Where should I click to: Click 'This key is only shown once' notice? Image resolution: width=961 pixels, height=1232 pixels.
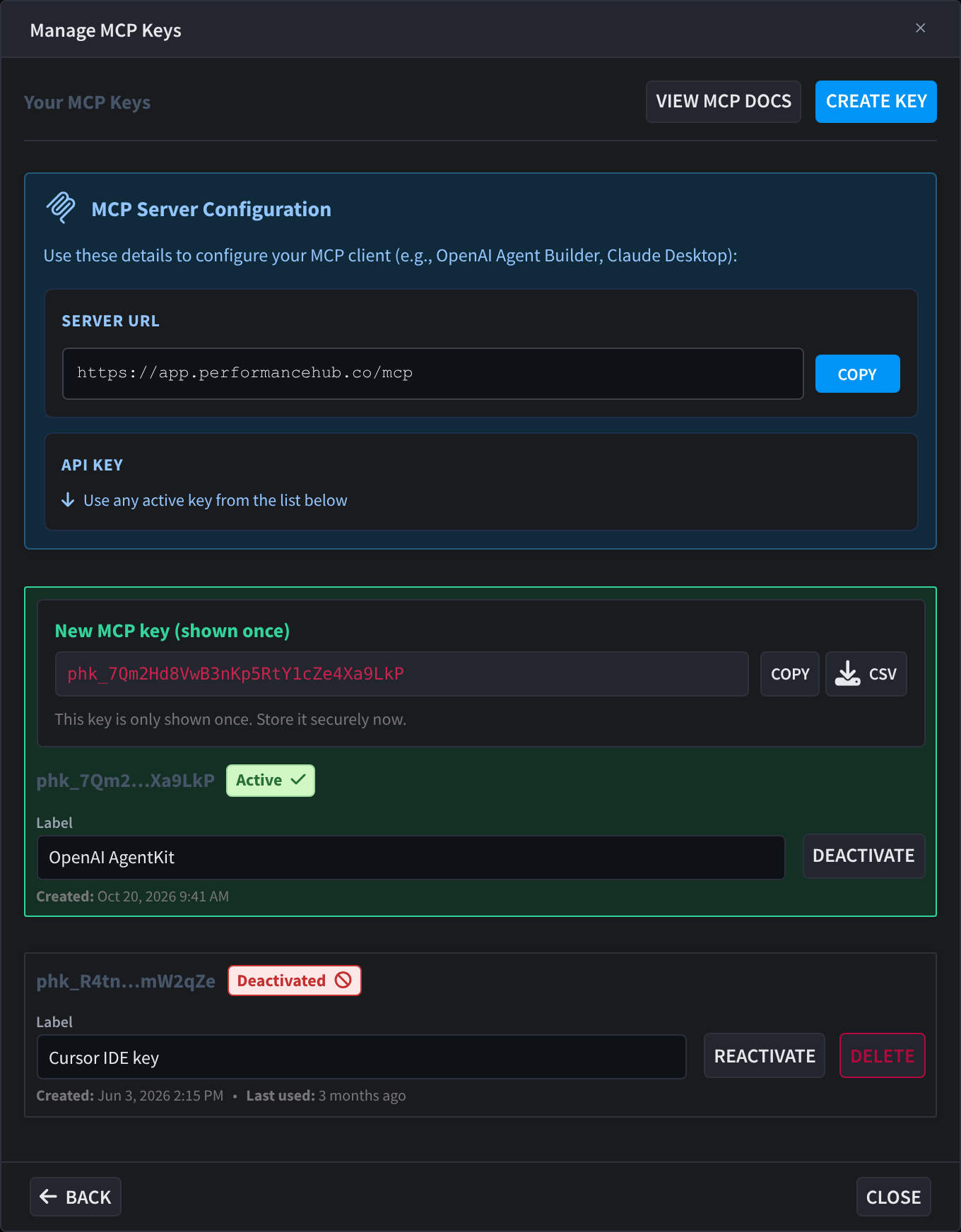click(x=230, y=719)
